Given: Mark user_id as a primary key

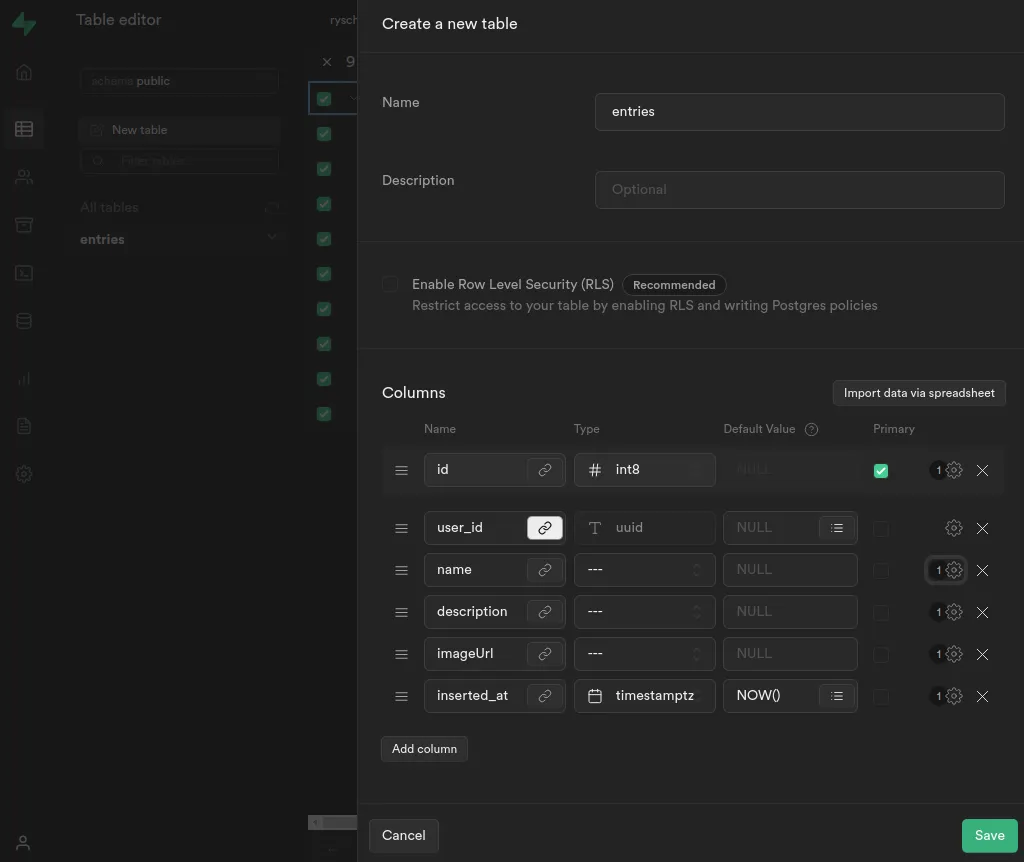Looking at the screenshot, I should tap(880, 528).
